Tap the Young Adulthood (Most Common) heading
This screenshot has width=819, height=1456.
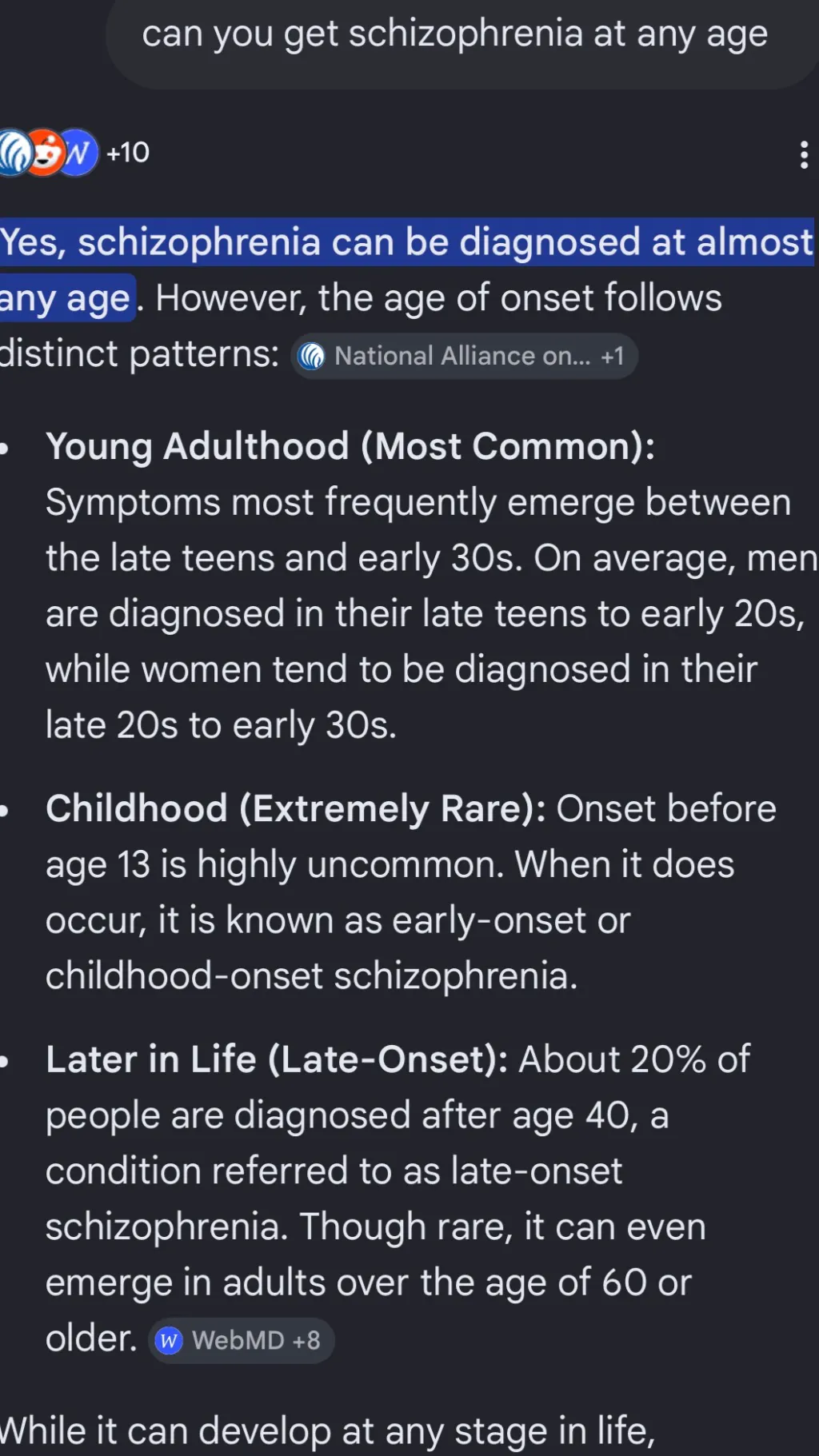click(x=350, y=446)
